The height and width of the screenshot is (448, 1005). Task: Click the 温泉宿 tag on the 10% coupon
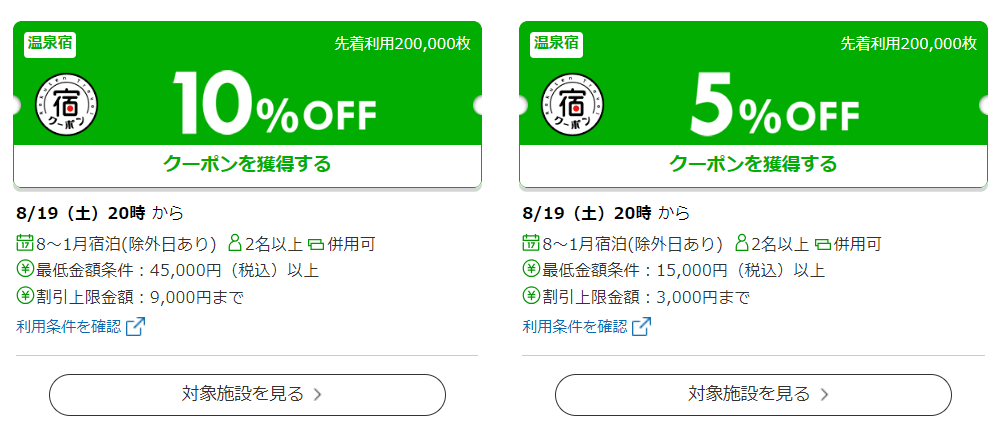(50, 44)
